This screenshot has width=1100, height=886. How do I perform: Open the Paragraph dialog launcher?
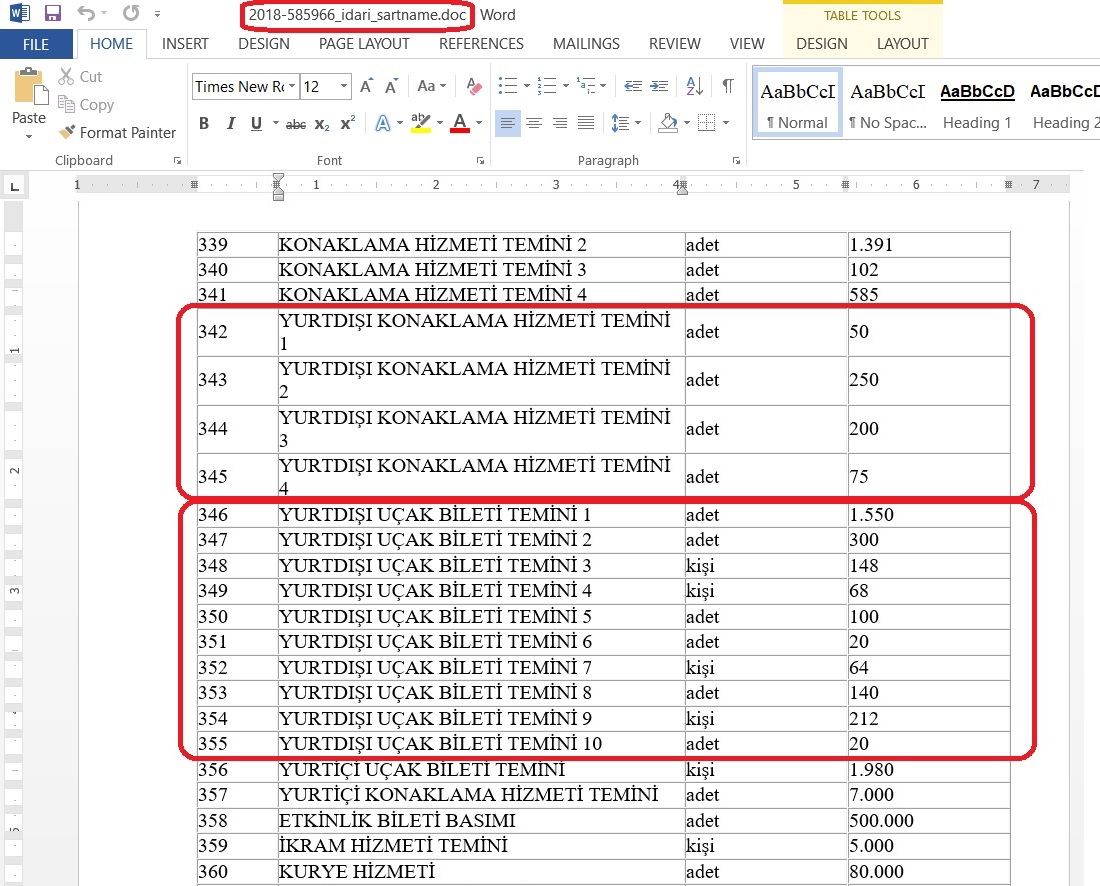pos(737,161)
